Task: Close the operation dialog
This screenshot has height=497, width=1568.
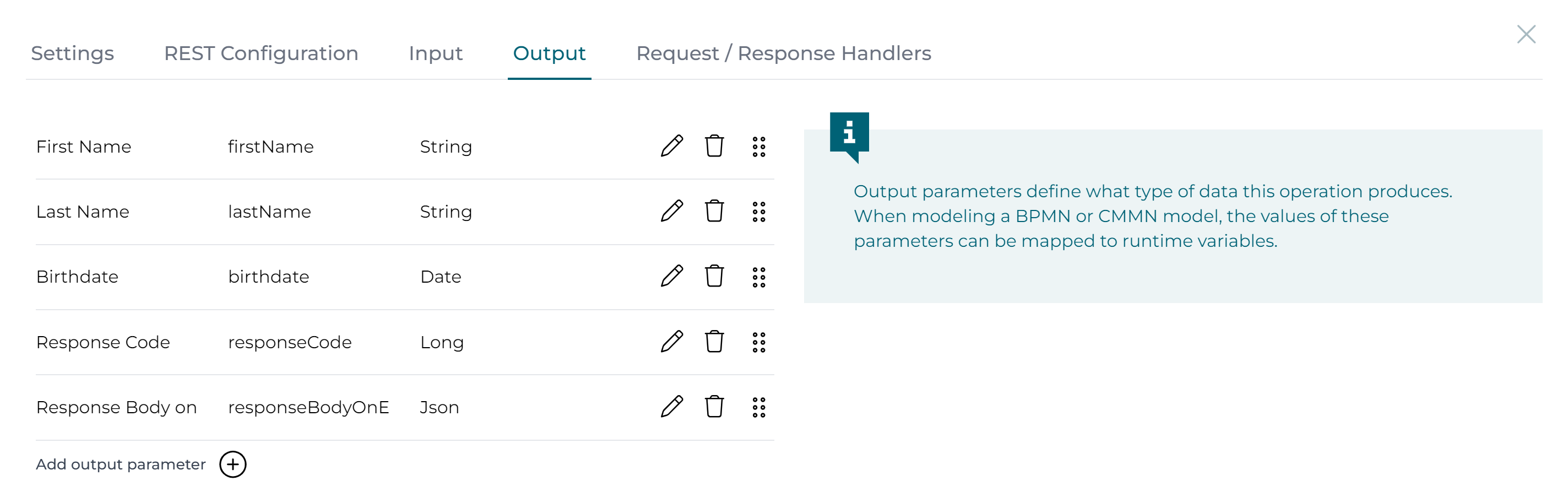Action: point(1526,34)
